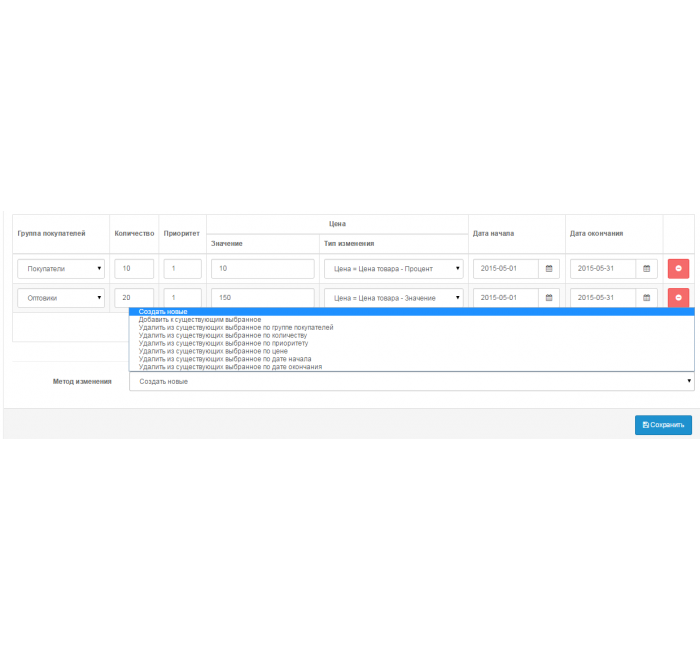The width and height of the screenshot is (700, 650).
Task: Focus quantity field with value 10
Action: [x=134, y=269]
